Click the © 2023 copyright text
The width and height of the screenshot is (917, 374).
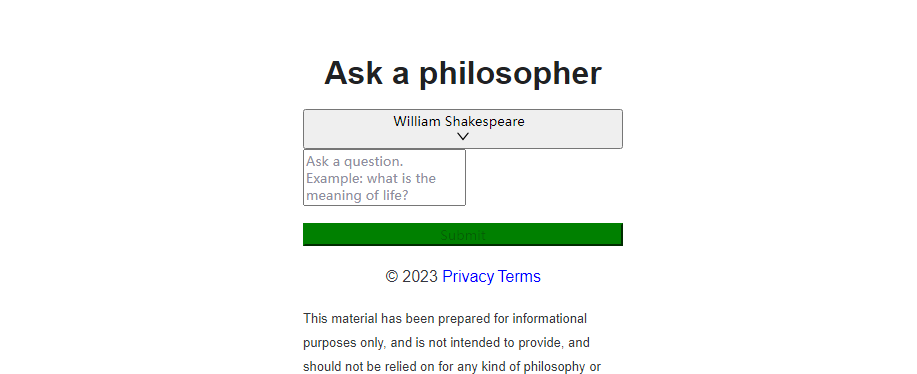411,276
